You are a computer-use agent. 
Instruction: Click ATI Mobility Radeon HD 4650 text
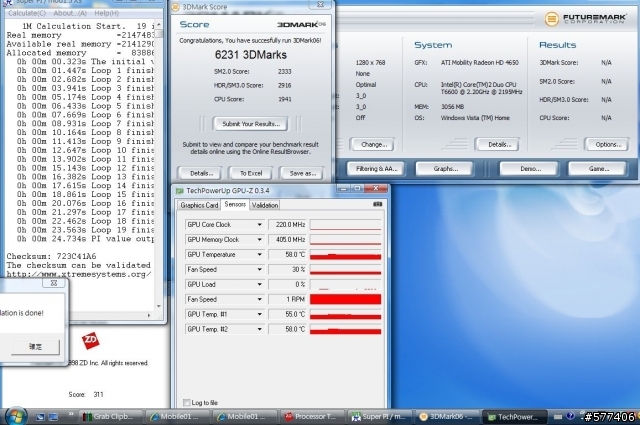coord(479,62)
